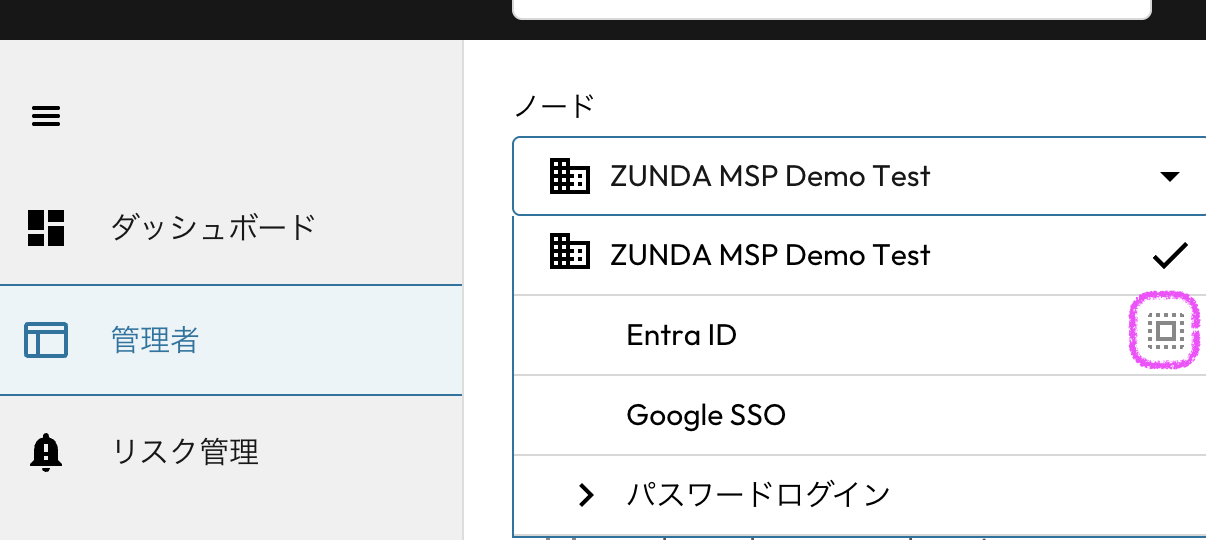The height and width of the screenshot is (540, 1206).
Task: Click the ノード field label
Action: [x=554, y=105]
